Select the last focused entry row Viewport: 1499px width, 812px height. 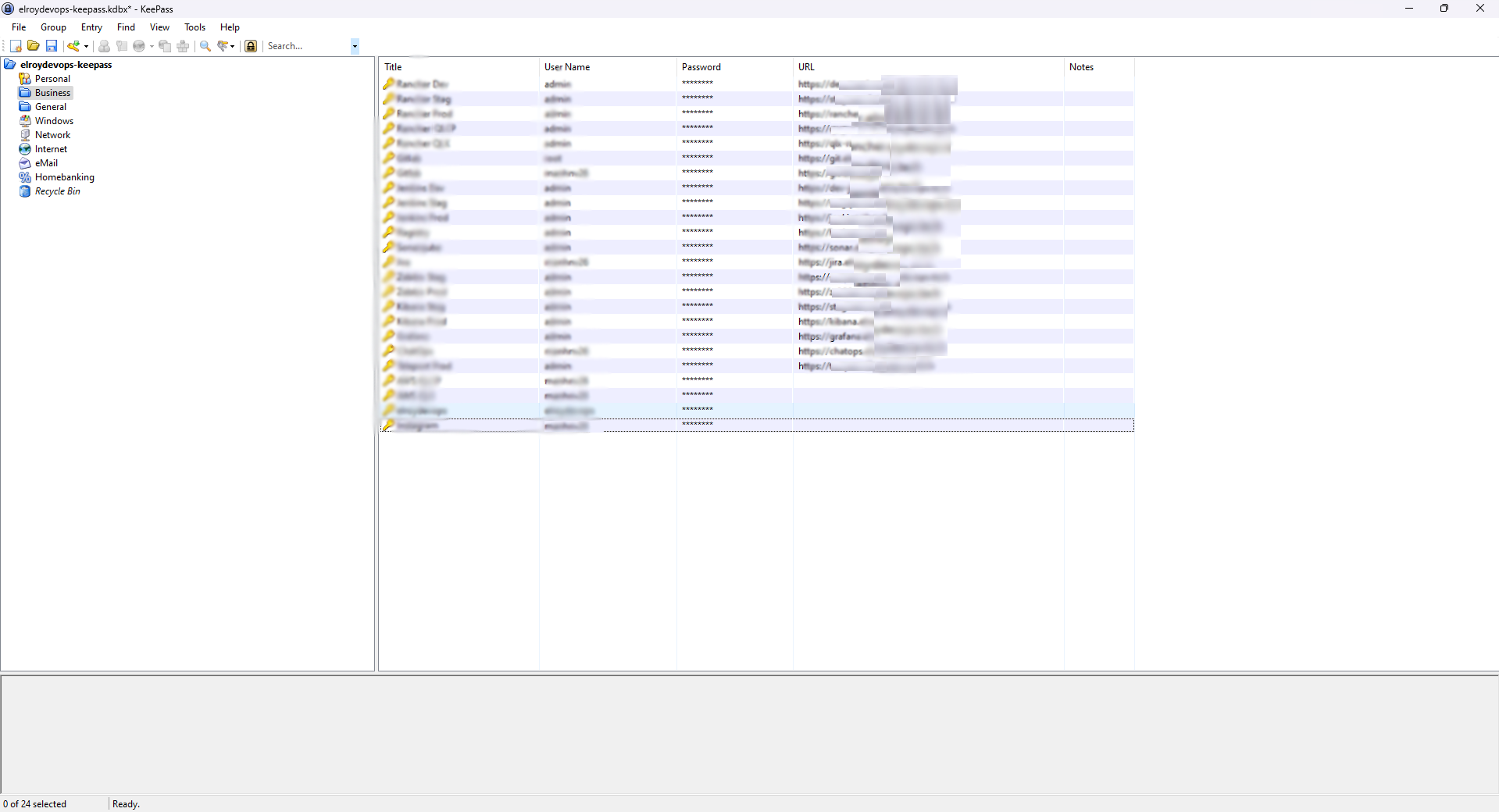point(757,426)
